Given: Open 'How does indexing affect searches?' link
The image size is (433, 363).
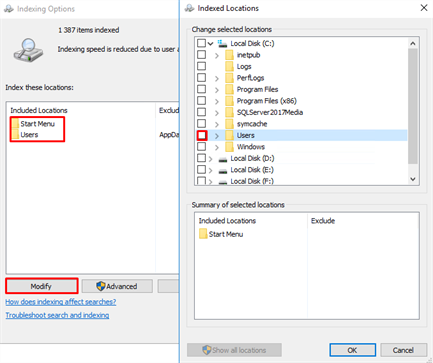Looking at the screenshot, I should pyautogui.click(x=61, y=302).
